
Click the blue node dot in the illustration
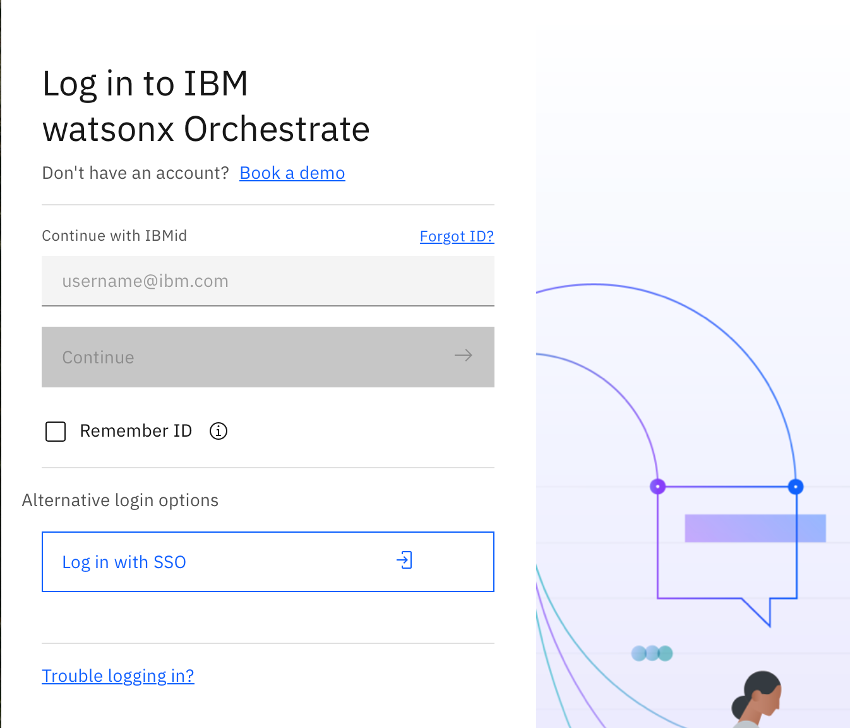795,487
